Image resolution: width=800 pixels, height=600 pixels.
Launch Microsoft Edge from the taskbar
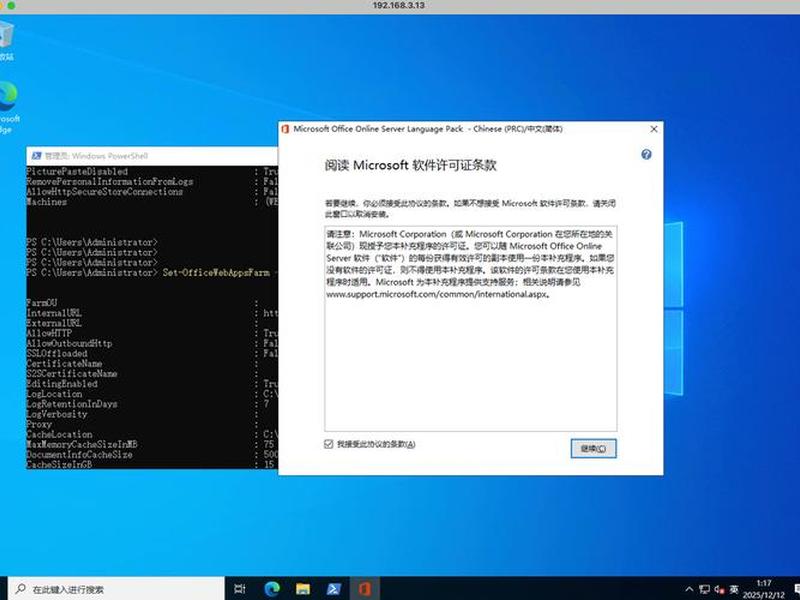(272, 589)
